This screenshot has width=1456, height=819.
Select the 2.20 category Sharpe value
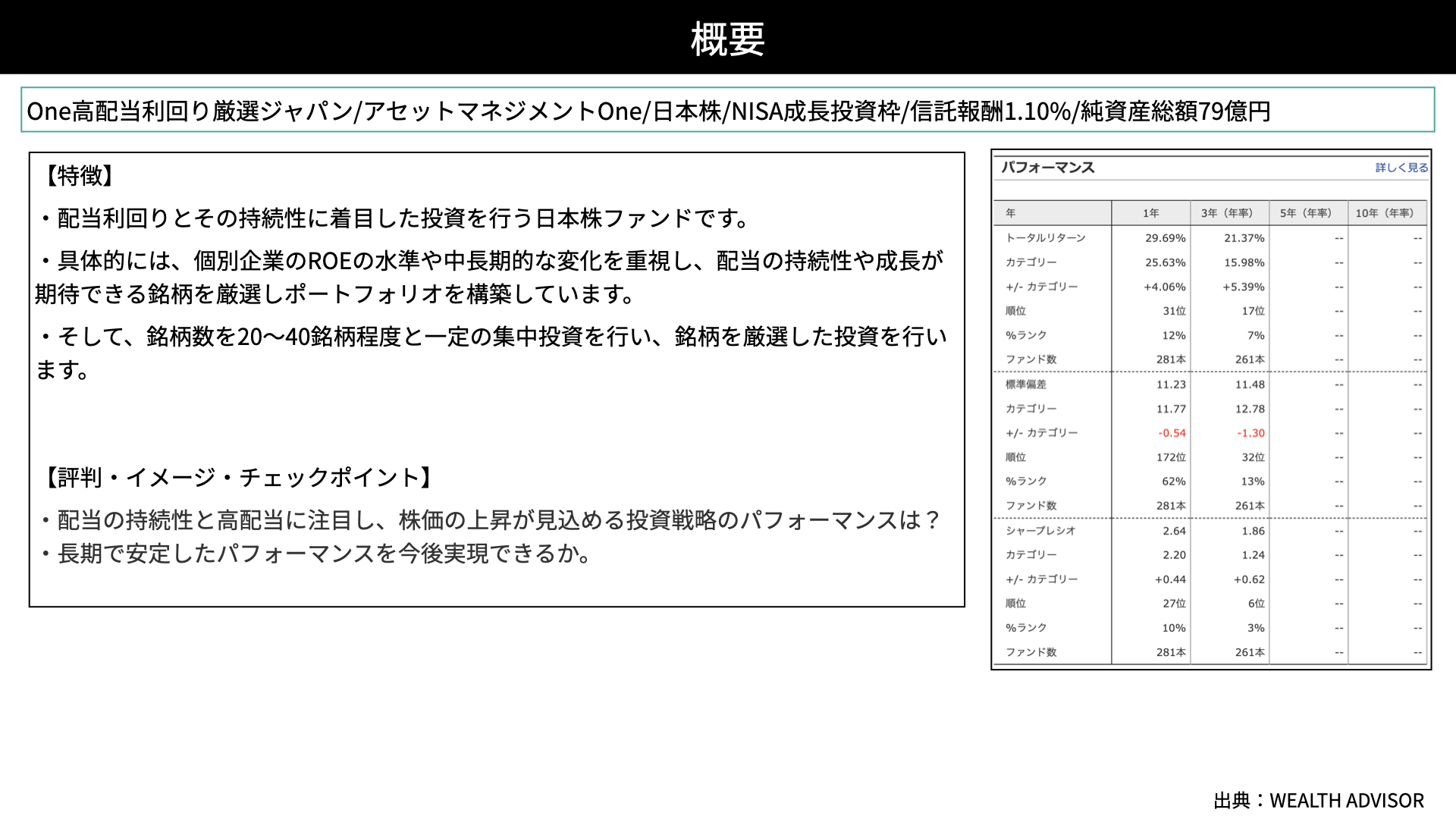1175,555
